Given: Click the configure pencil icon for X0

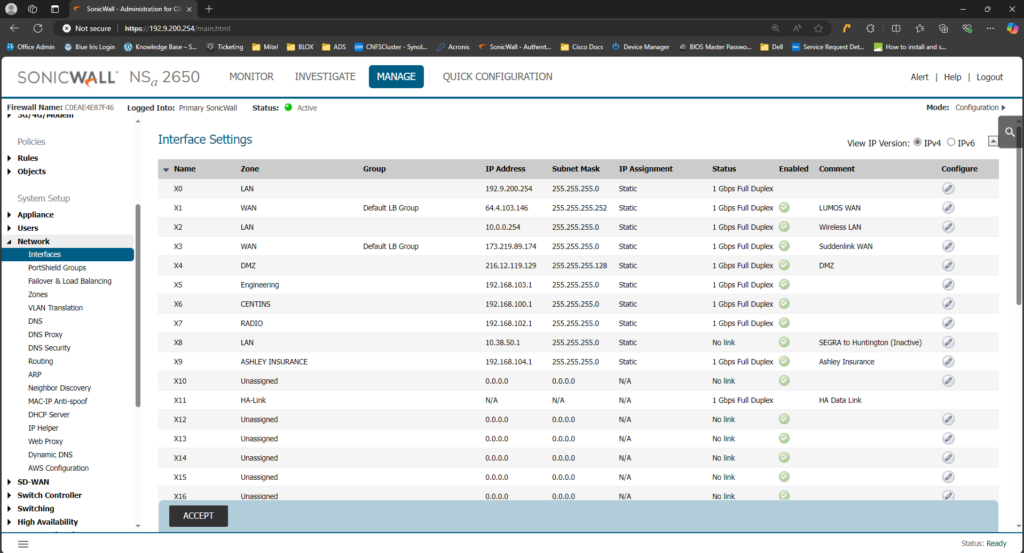Looking at the screenshot, I should click(x=947, y=188).
